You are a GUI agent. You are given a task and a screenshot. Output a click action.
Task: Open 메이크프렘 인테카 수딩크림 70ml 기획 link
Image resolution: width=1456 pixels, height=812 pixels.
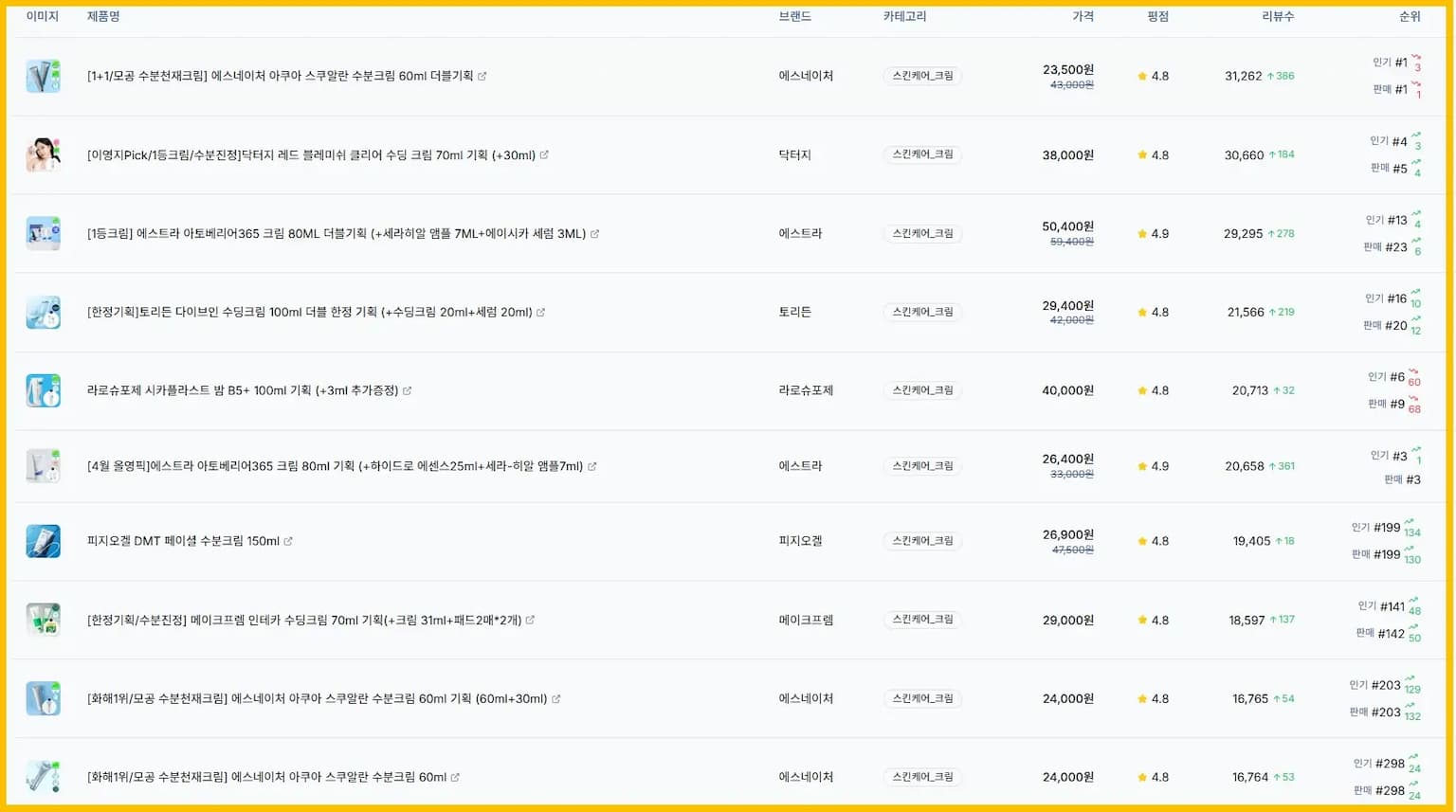click(304, 620)
